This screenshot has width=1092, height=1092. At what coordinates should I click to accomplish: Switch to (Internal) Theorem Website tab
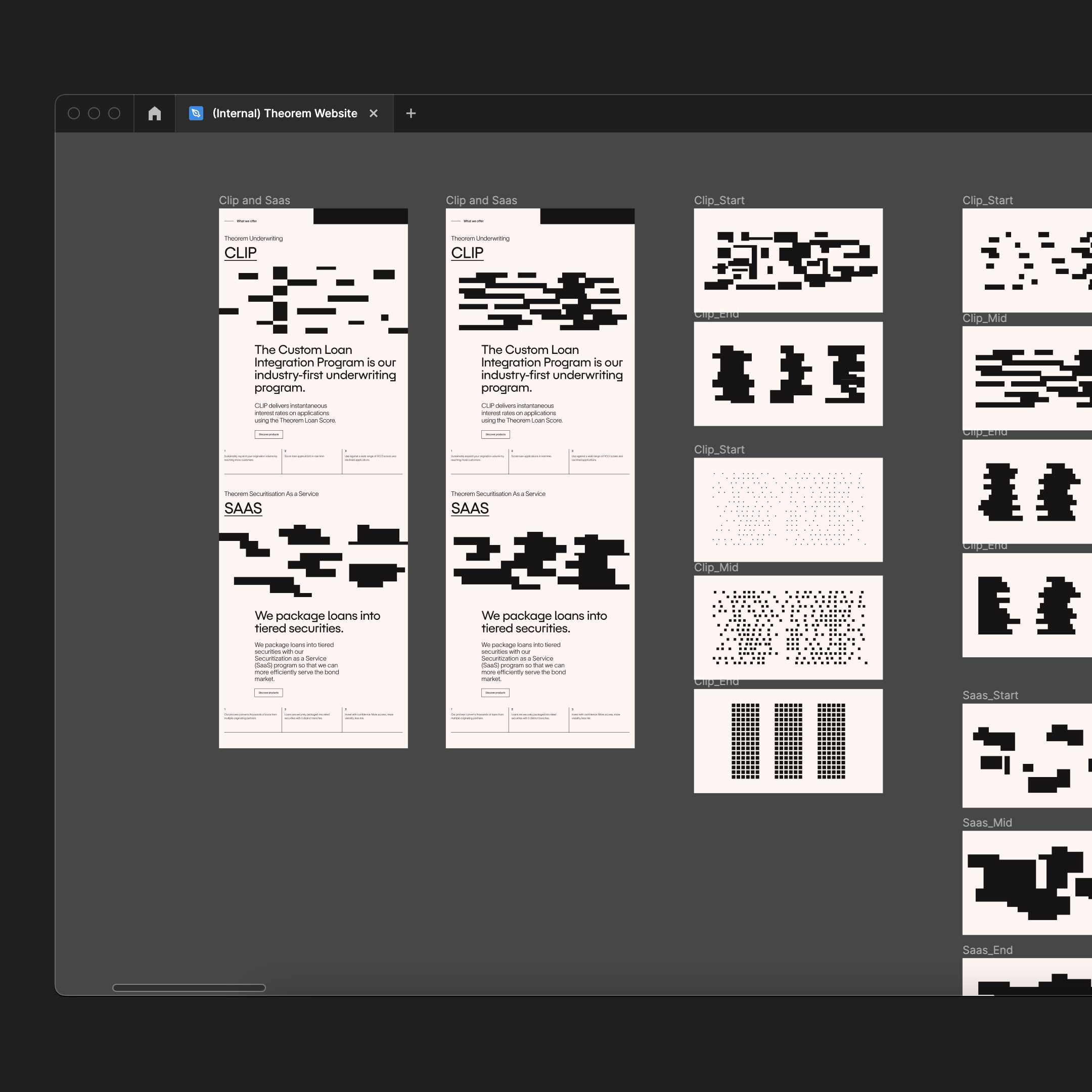(284, 114)
